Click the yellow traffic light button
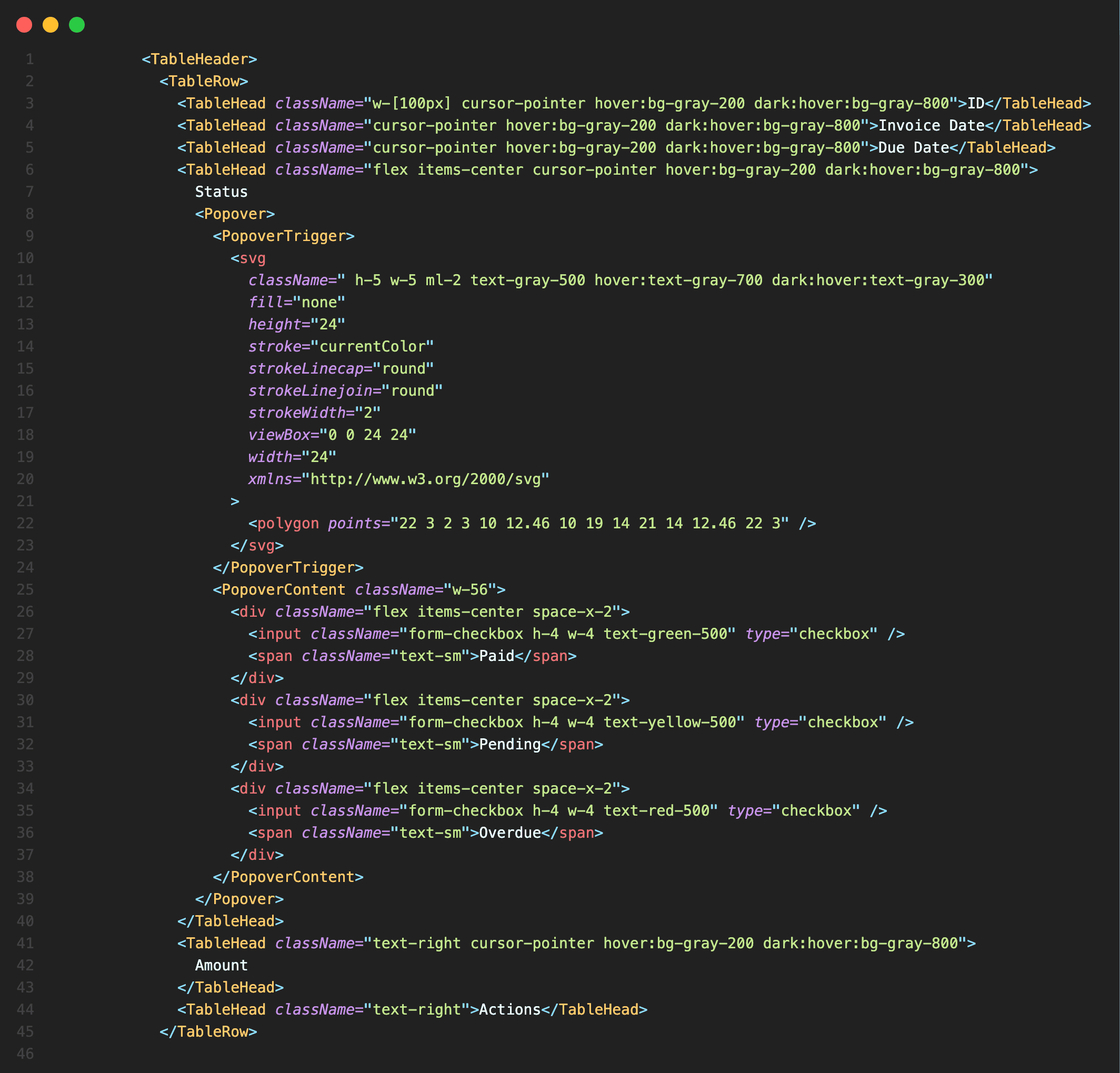The width and height of the screenshot is (1120, 1073). [51, 25]
